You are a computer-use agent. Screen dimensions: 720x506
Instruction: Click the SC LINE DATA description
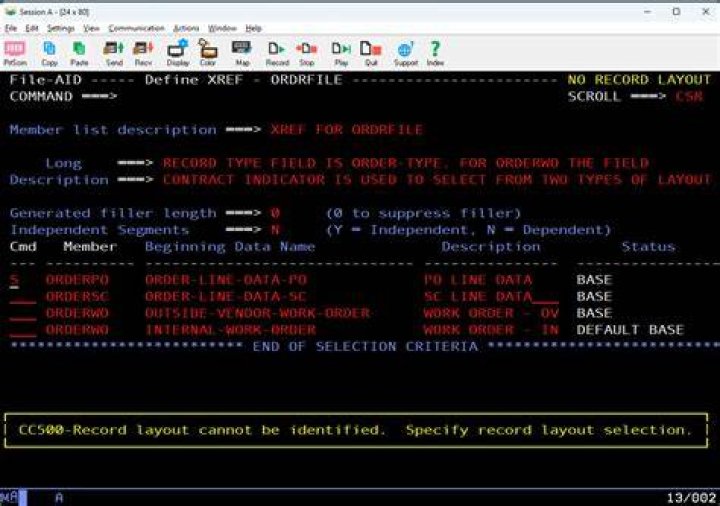pyautogui.click(x=478, y=297)
